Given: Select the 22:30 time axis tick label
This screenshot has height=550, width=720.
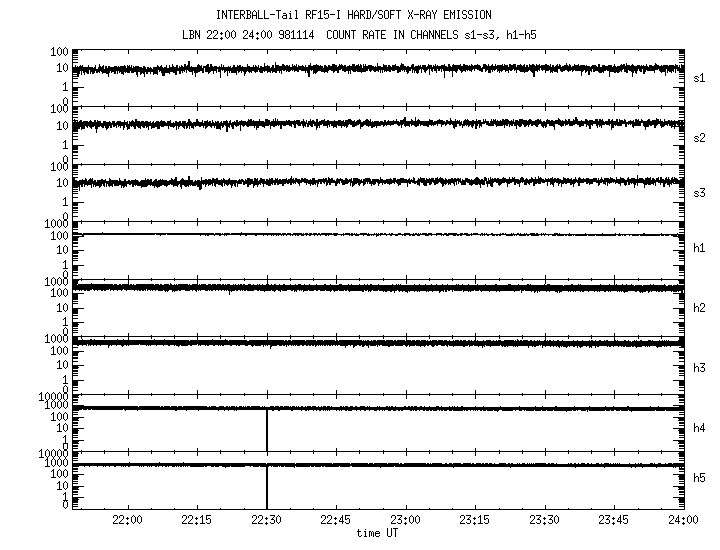Looking at the screenshot, I should [266, 521].
